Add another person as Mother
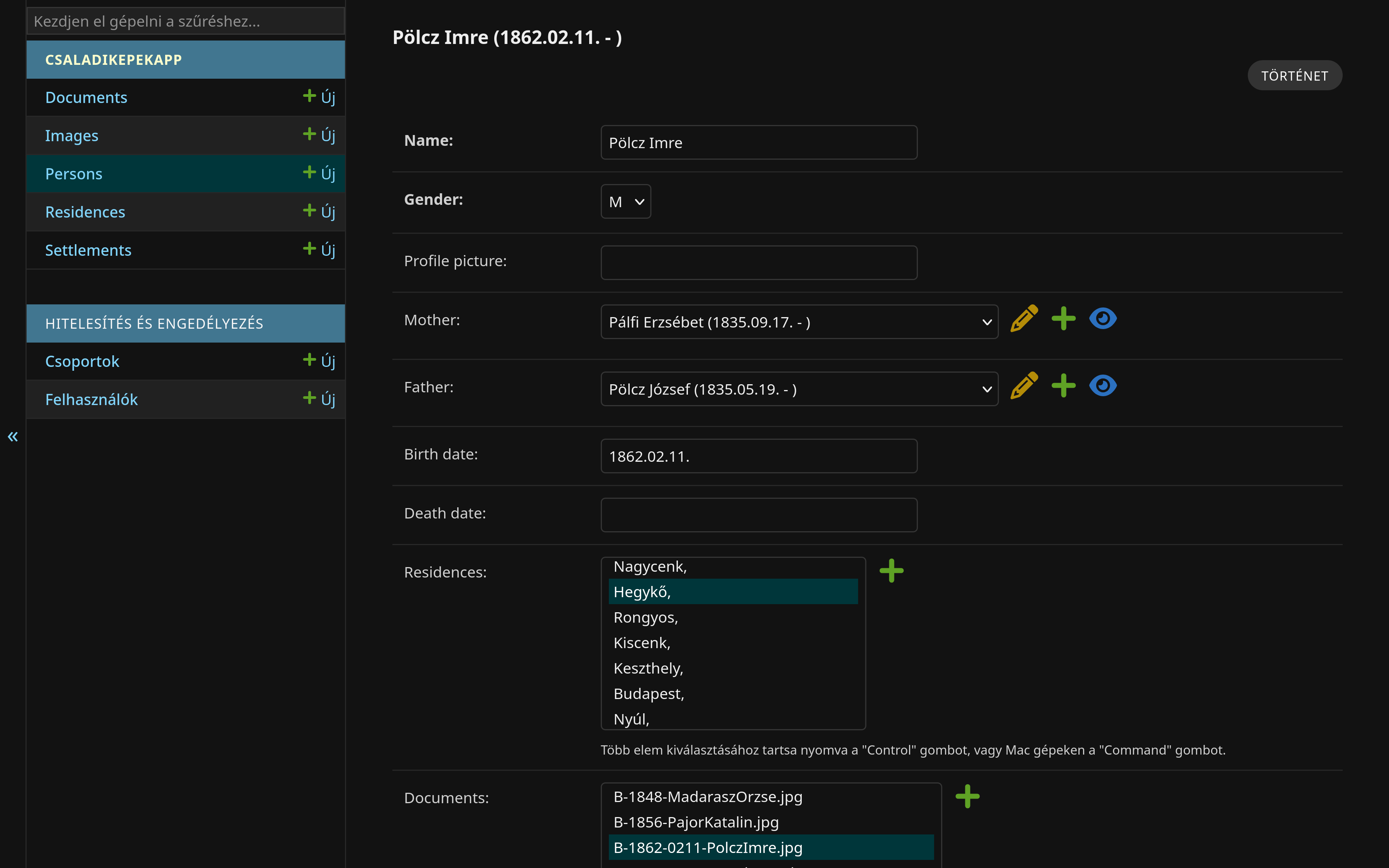 pos(1064,319)
